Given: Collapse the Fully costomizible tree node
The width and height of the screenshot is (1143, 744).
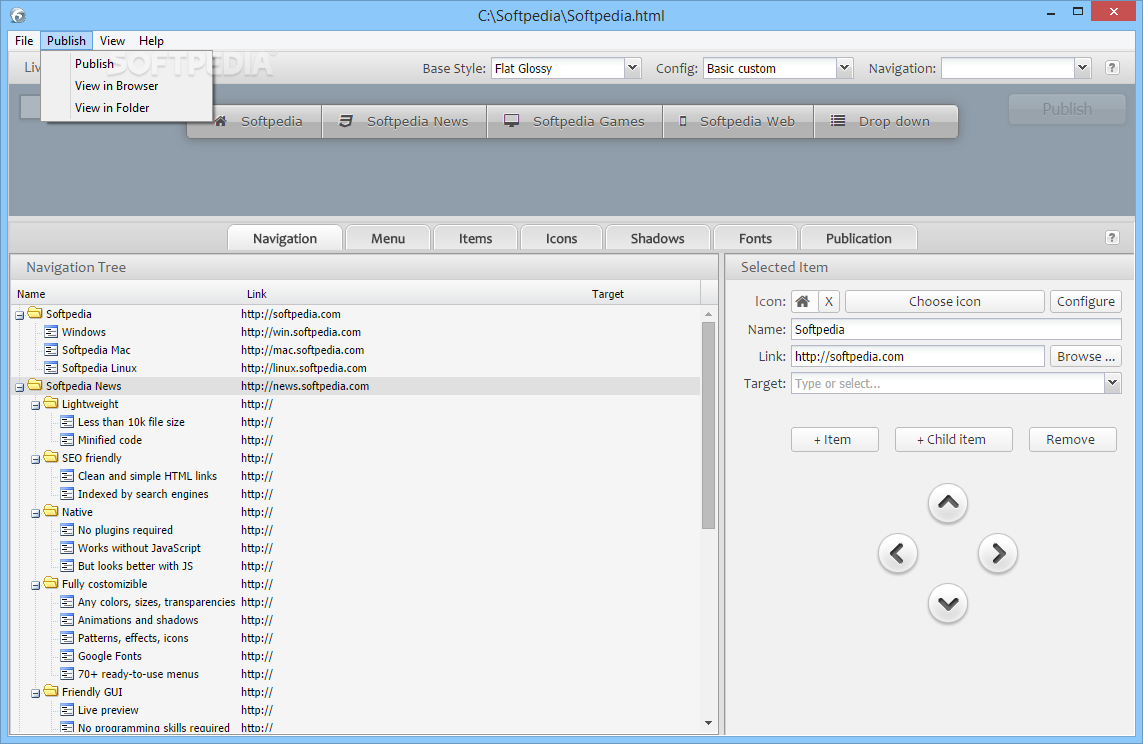Looking at the screenshot, I should 36,585.
